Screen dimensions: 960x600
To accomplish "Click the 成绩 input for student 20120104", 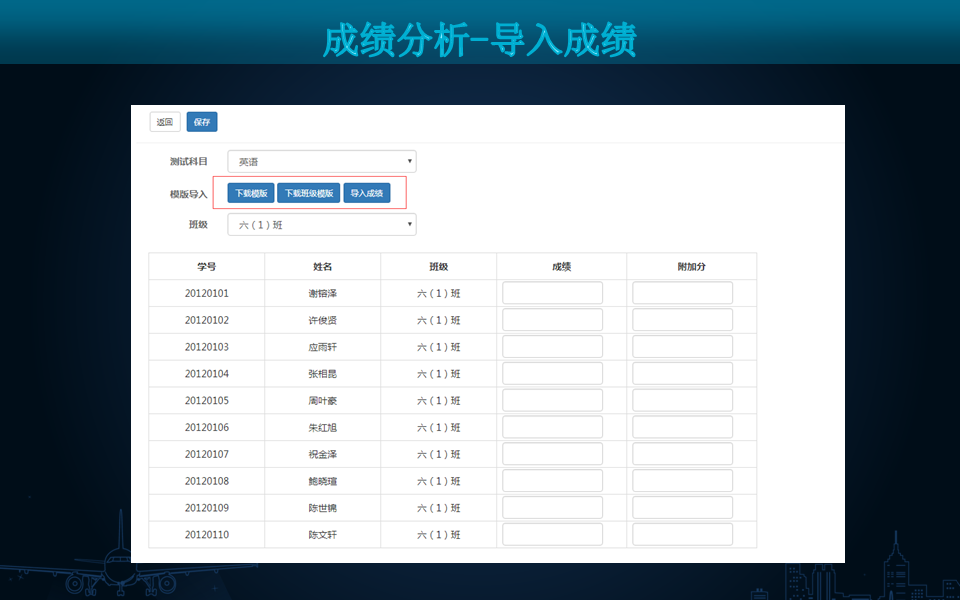I will click(552, 373).
